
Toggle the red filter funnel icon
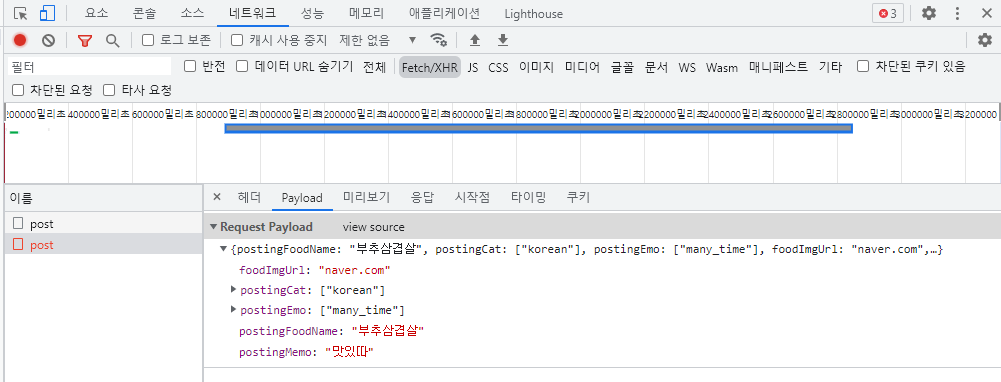84,40
